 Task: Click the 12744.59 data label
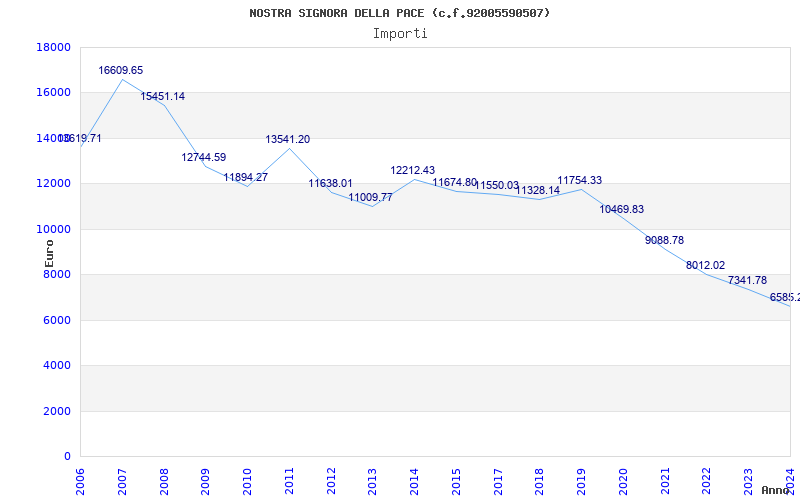coord(204,157)
